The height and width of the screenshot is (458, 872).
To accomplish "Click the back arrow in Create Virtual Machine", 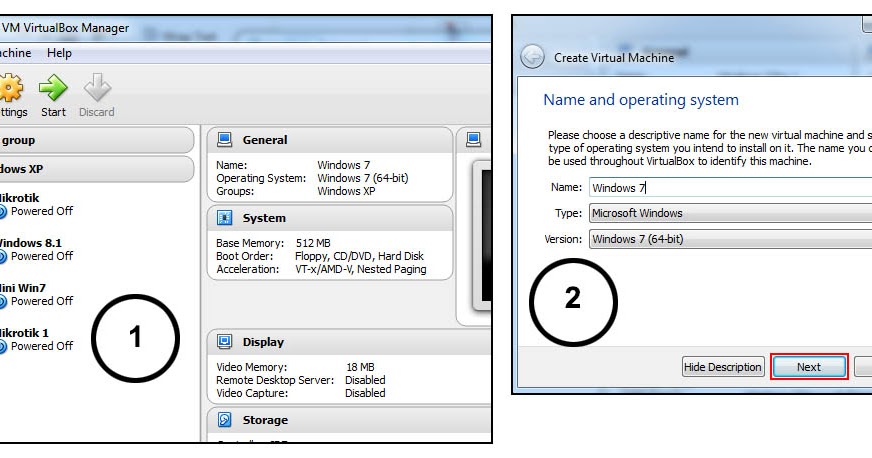I will (x=532, y=57).
